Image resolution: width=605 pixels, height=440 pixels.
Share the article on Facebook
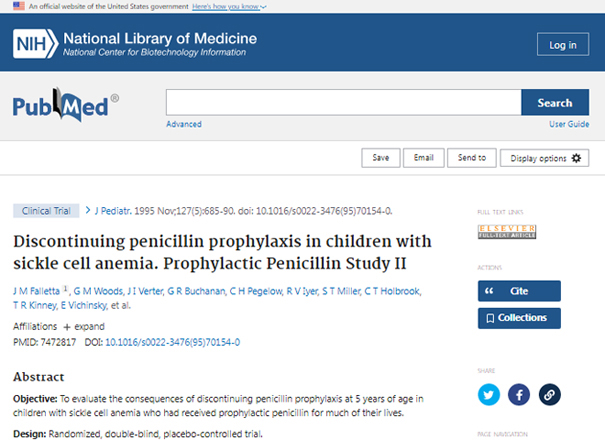[x=519, y=394]
